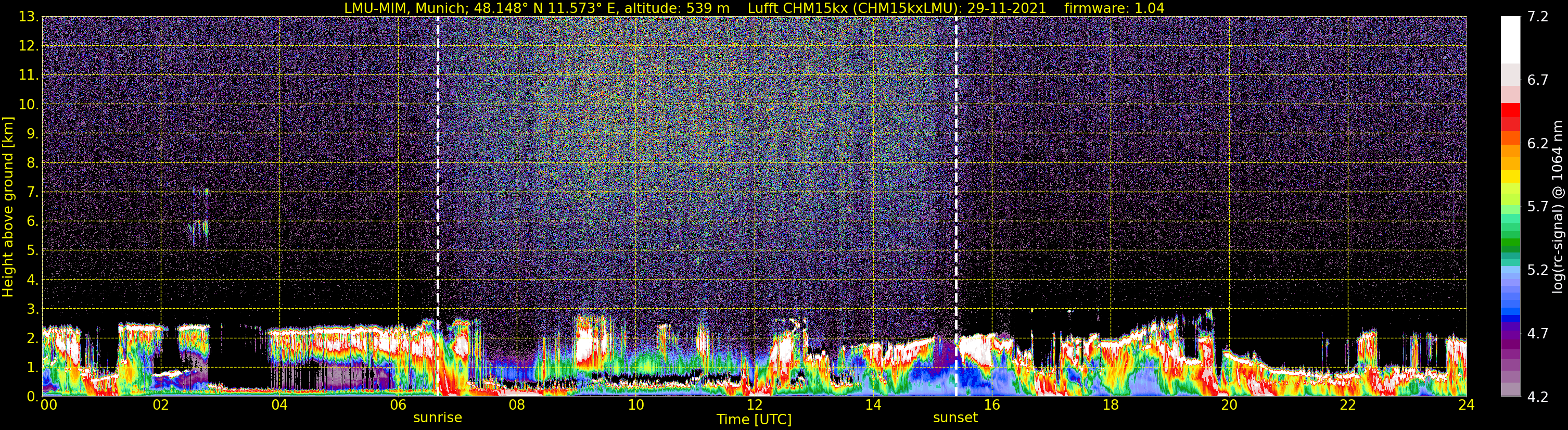1568x430 pixels.
Task: Click the '24' time tick label
Action: (1467, 406)
